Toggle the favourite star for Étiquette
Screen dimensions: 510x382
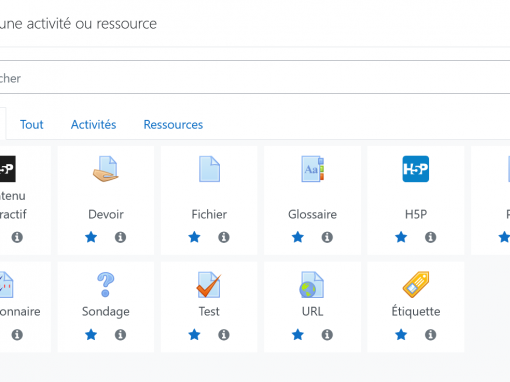(401, 334)
